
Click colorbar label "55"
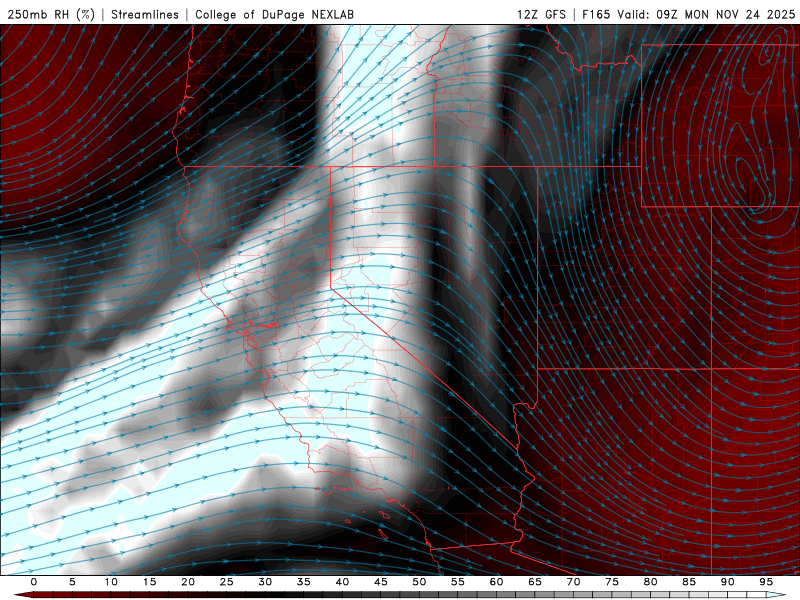click(x=458, y=582)
